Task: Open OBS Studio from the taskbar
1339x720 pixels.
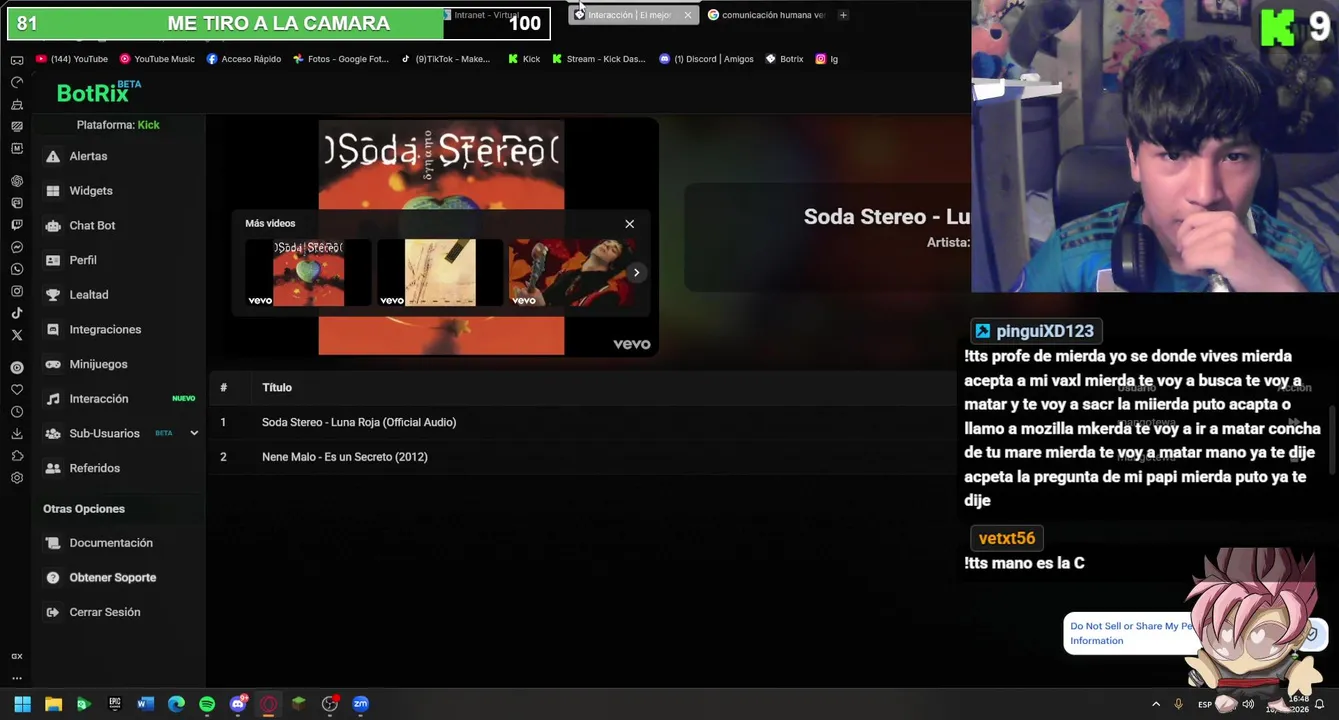Action: click(x=330, y=704)
